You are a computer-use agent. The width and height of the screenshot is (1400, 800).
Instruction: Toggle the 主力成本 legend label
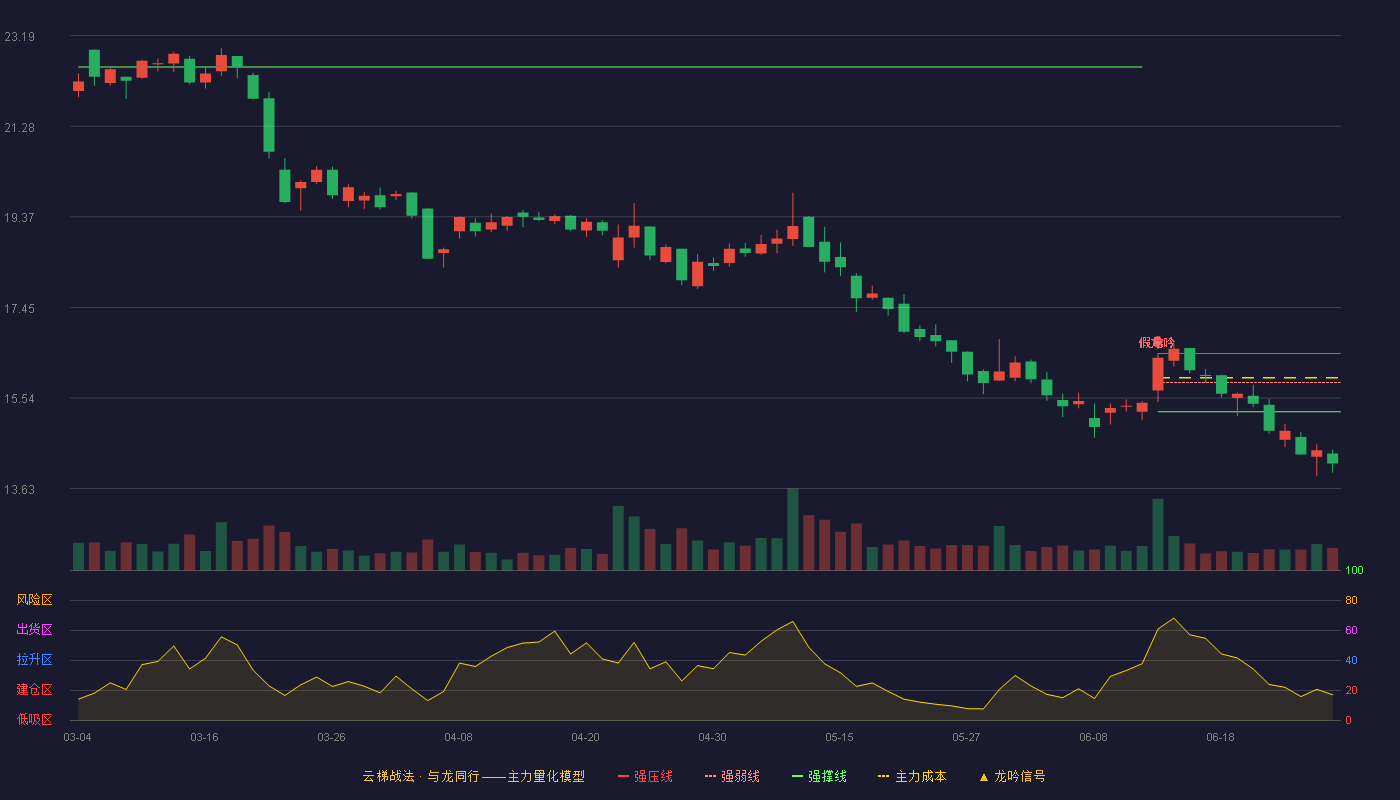pos(920,776)
